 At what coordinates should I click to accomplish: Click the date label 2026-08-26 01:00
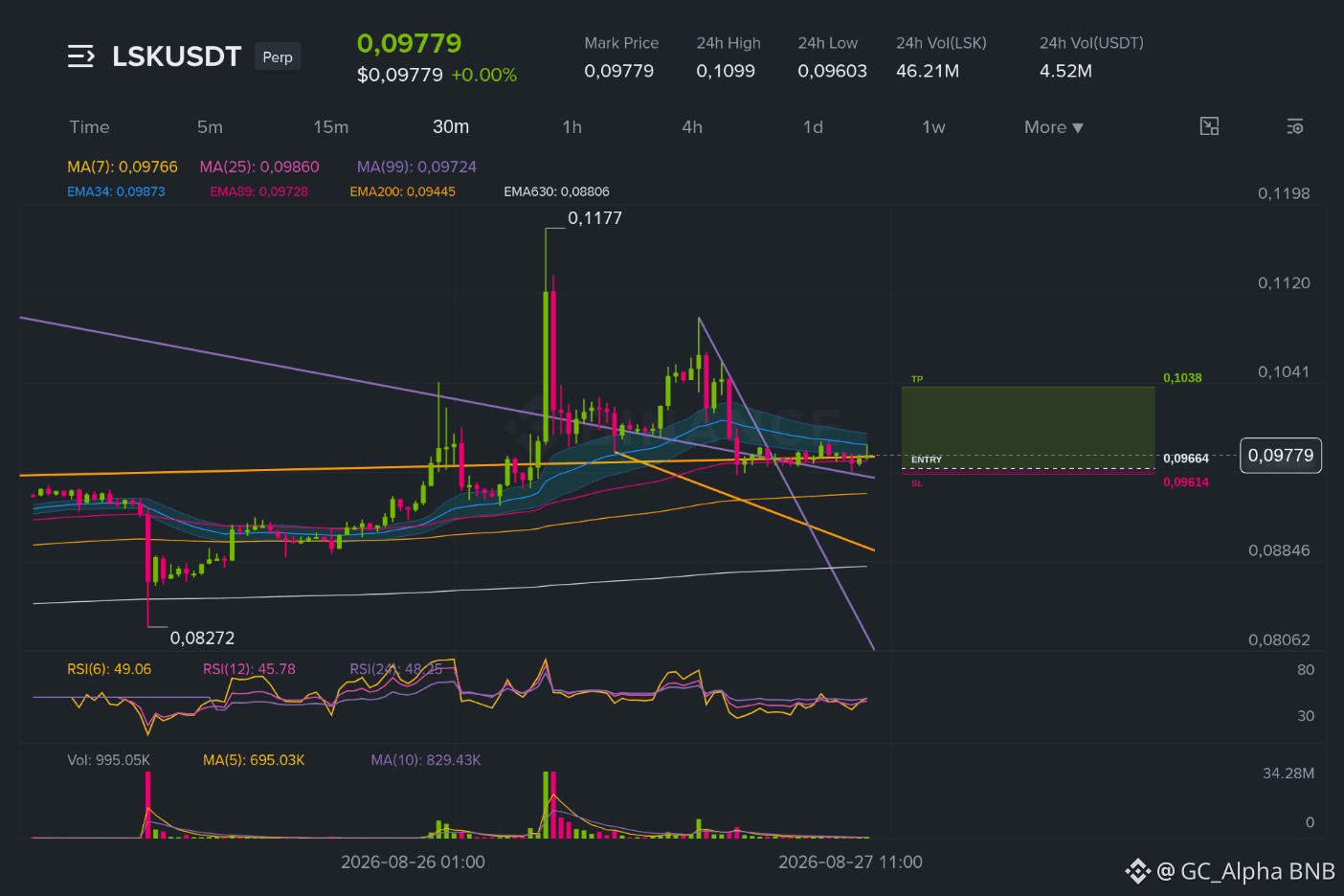pos(413,862)
